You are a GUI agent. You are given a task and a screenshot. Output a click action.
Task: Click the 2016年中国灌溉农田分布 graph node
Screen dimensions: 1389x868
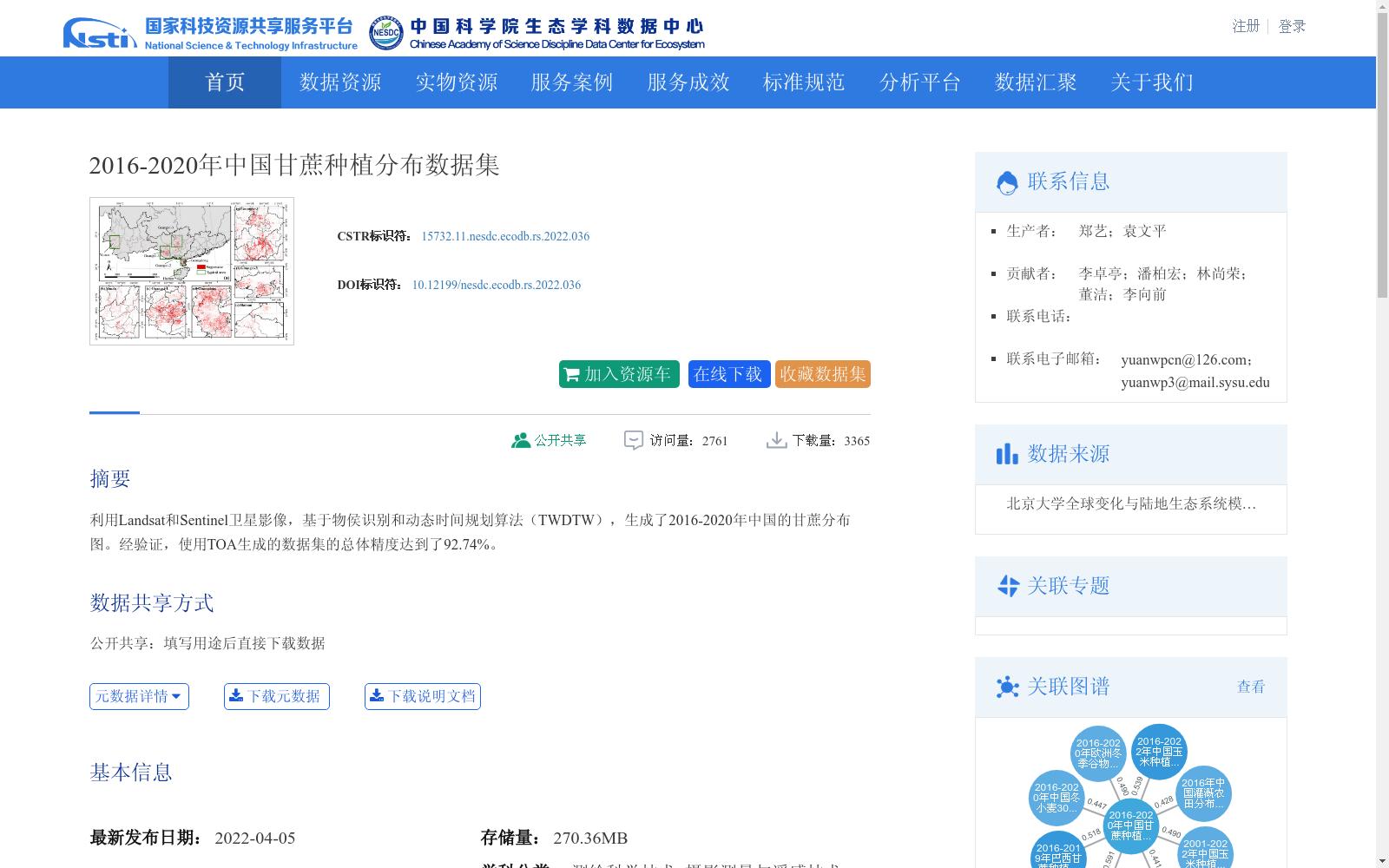coord(1203,793)
